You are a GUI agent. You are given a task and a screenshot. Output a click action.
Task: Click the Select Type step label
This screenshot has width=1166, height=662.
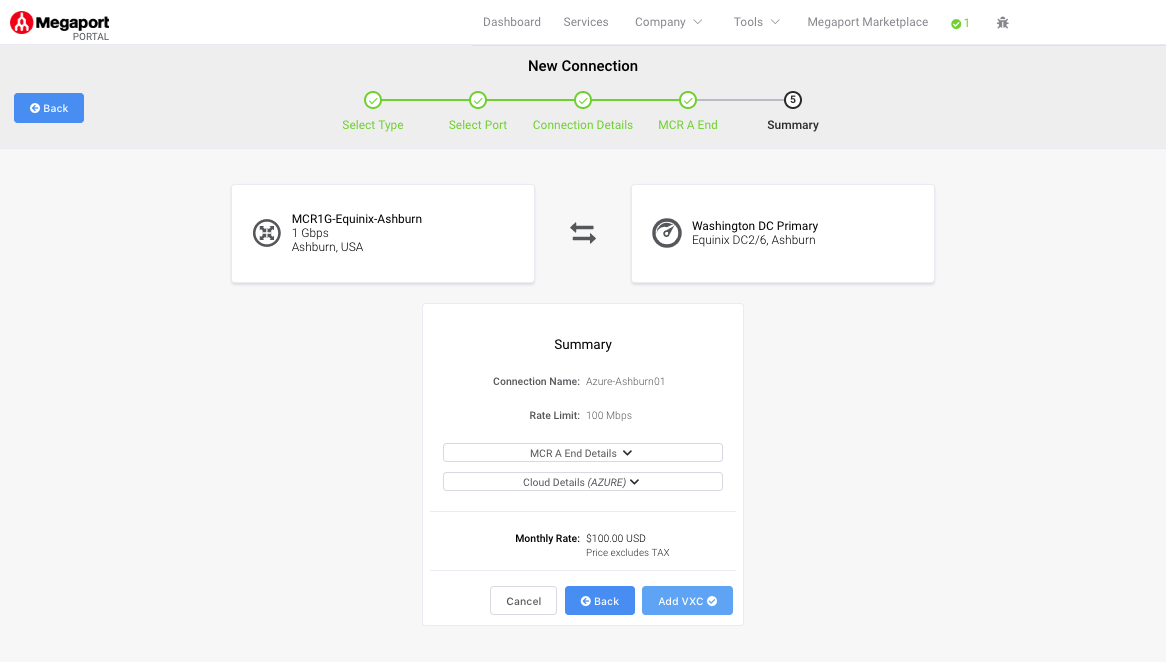pyautogui.click(x=373, y=125)
